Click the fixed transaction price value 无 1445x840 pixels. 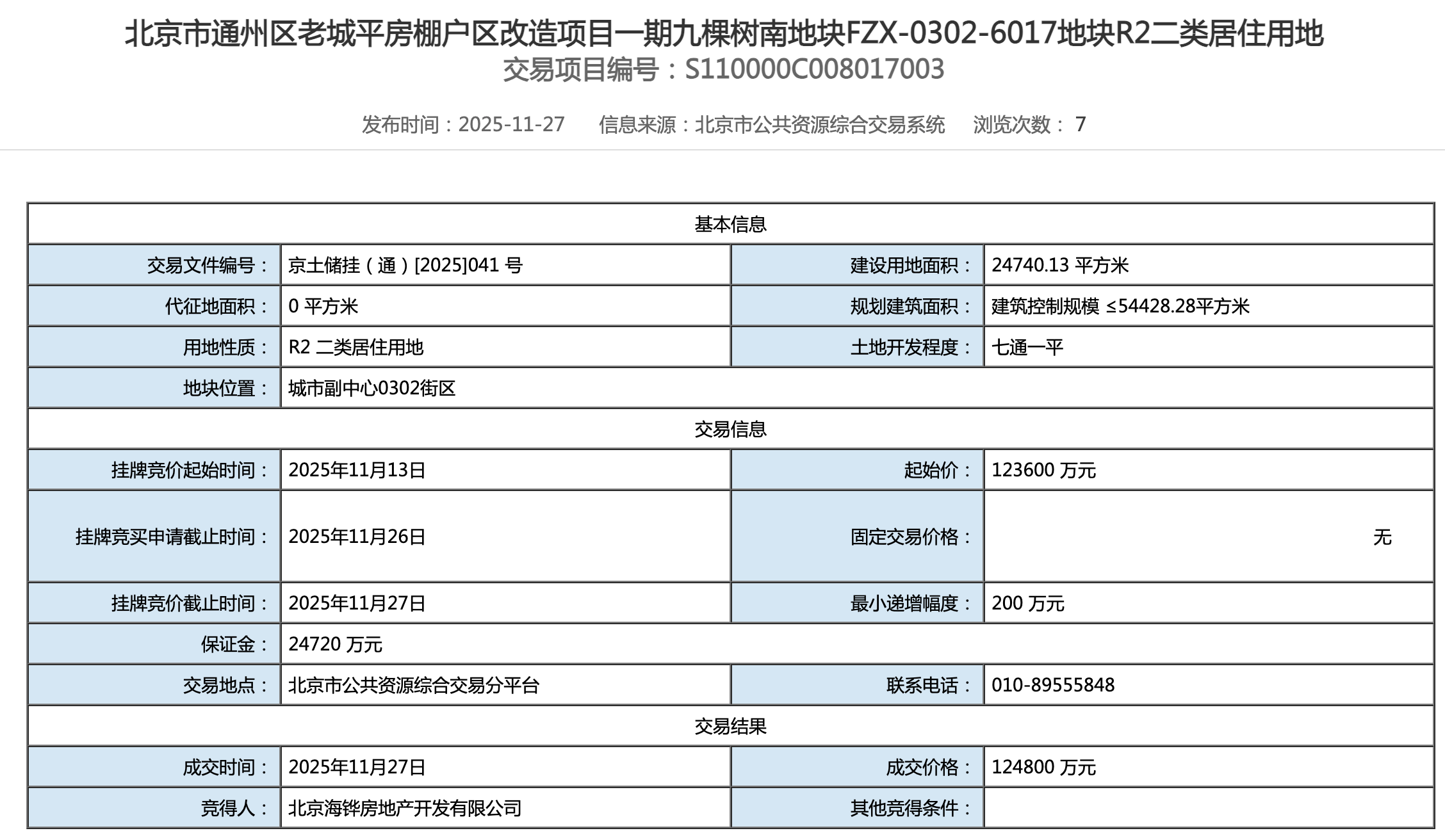[x=1382, y=537]
